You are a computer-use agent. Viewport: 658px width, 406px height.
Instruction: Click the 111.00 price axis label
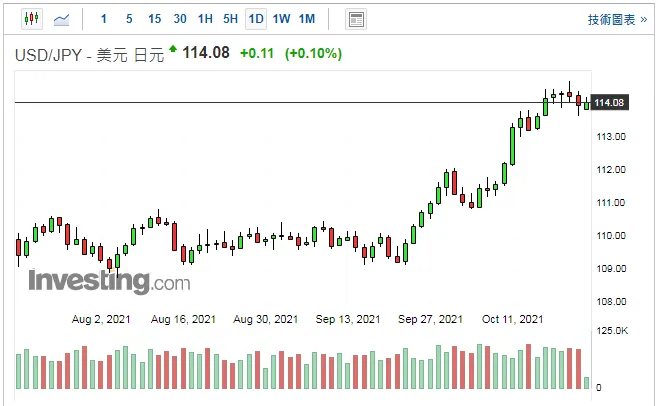click(x=611, y=203)
